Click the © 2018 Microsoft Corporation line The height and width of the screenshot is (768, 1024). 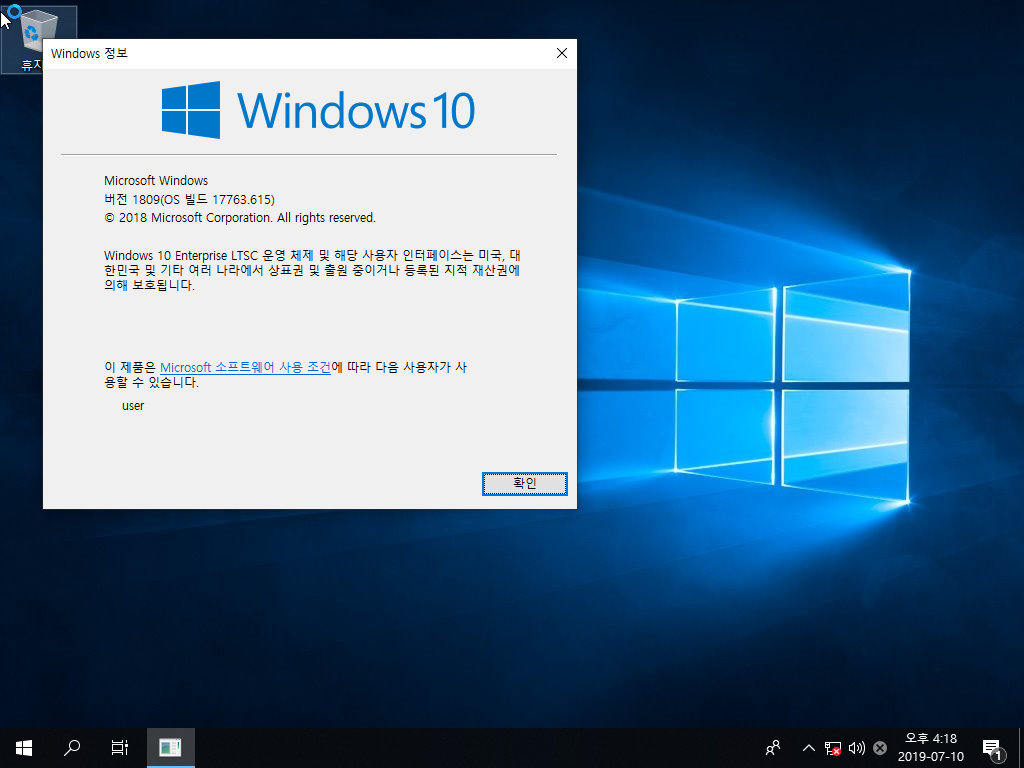coord(240,217)
